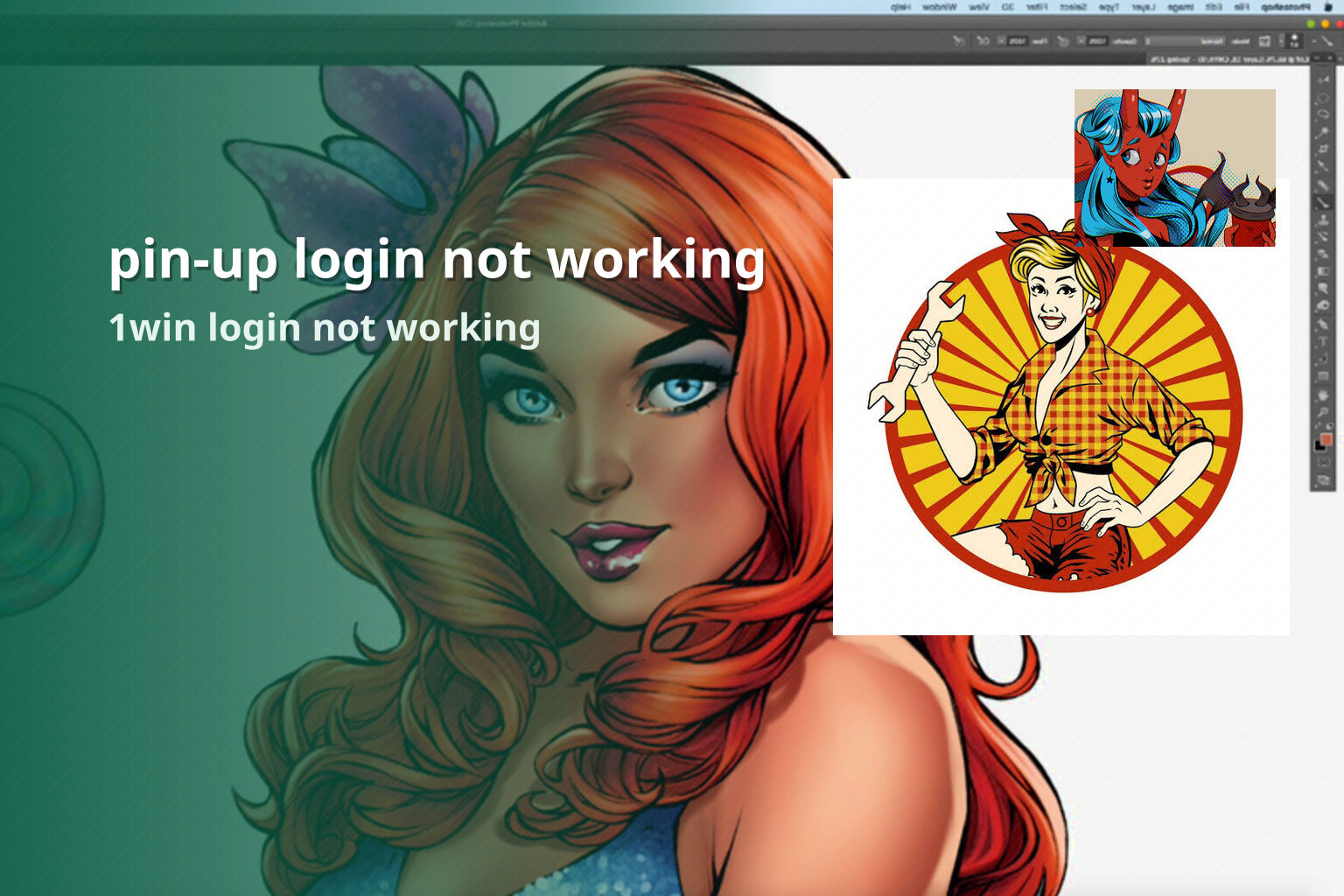This screenshot has height=896, width=1344.
Task: Select the Elliptical Marquee tool
Action: coord(1323,98)
